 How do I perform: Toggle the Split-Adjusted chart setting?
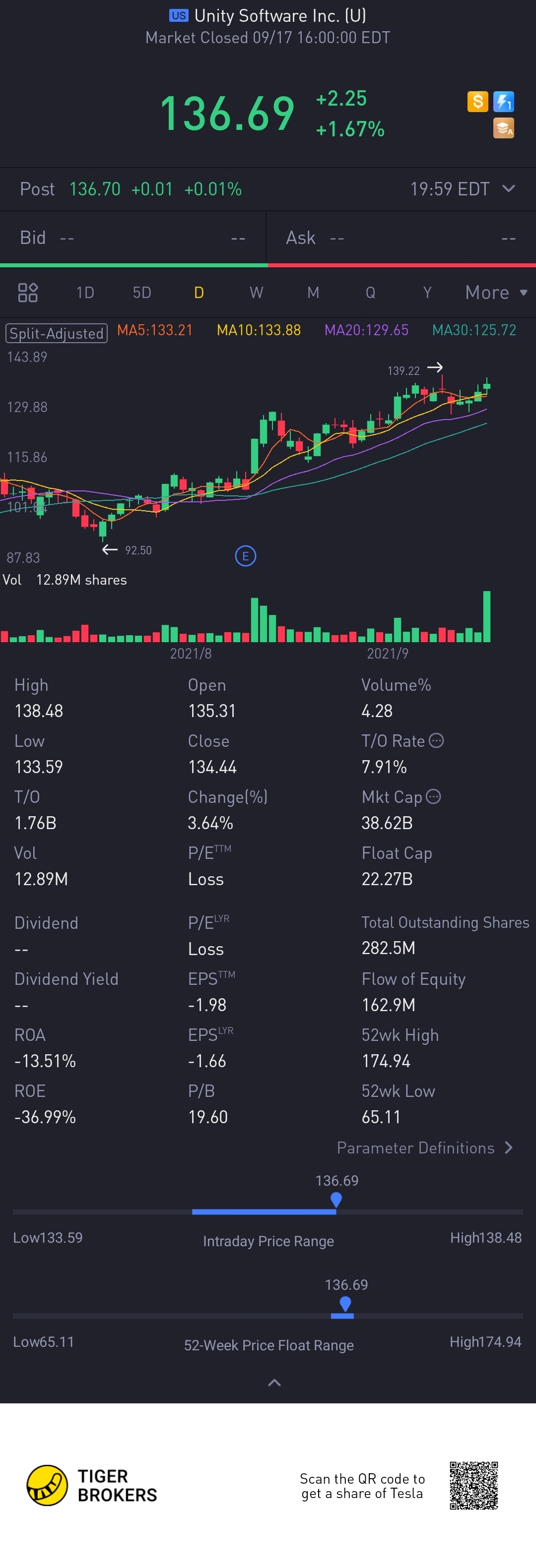click(x=57, y=333)
